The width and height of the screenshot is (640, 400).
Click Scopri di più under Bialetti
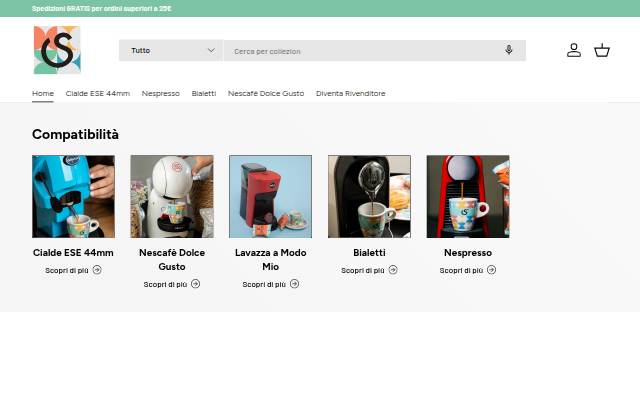point(363,270)
